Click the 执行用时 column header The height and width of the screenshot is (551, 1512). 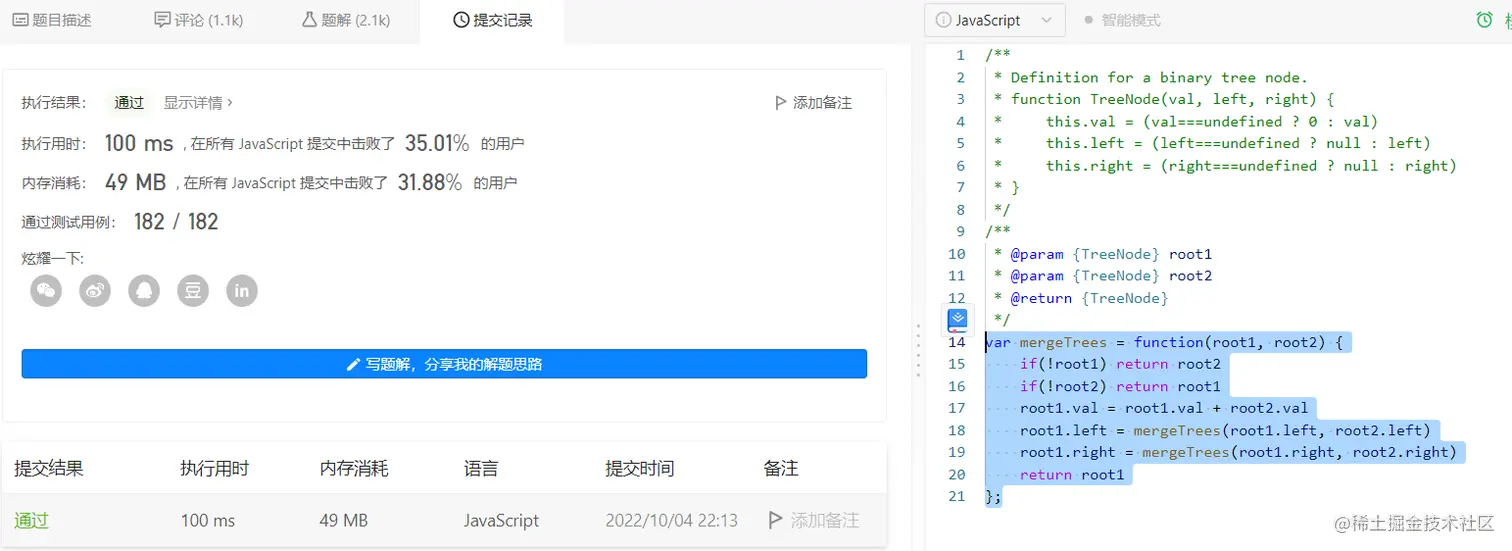(214, 468)
